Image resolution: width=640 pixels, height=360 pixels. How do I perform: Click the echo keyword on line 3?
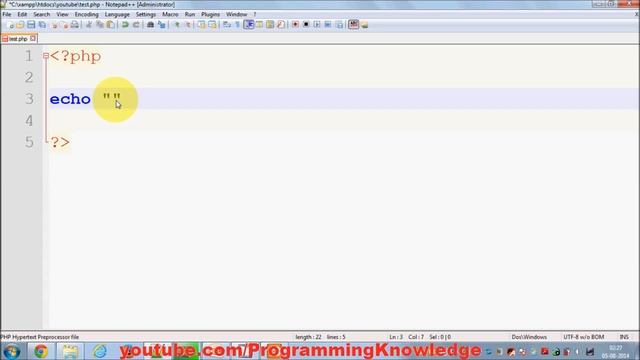(x=70, y=99)
